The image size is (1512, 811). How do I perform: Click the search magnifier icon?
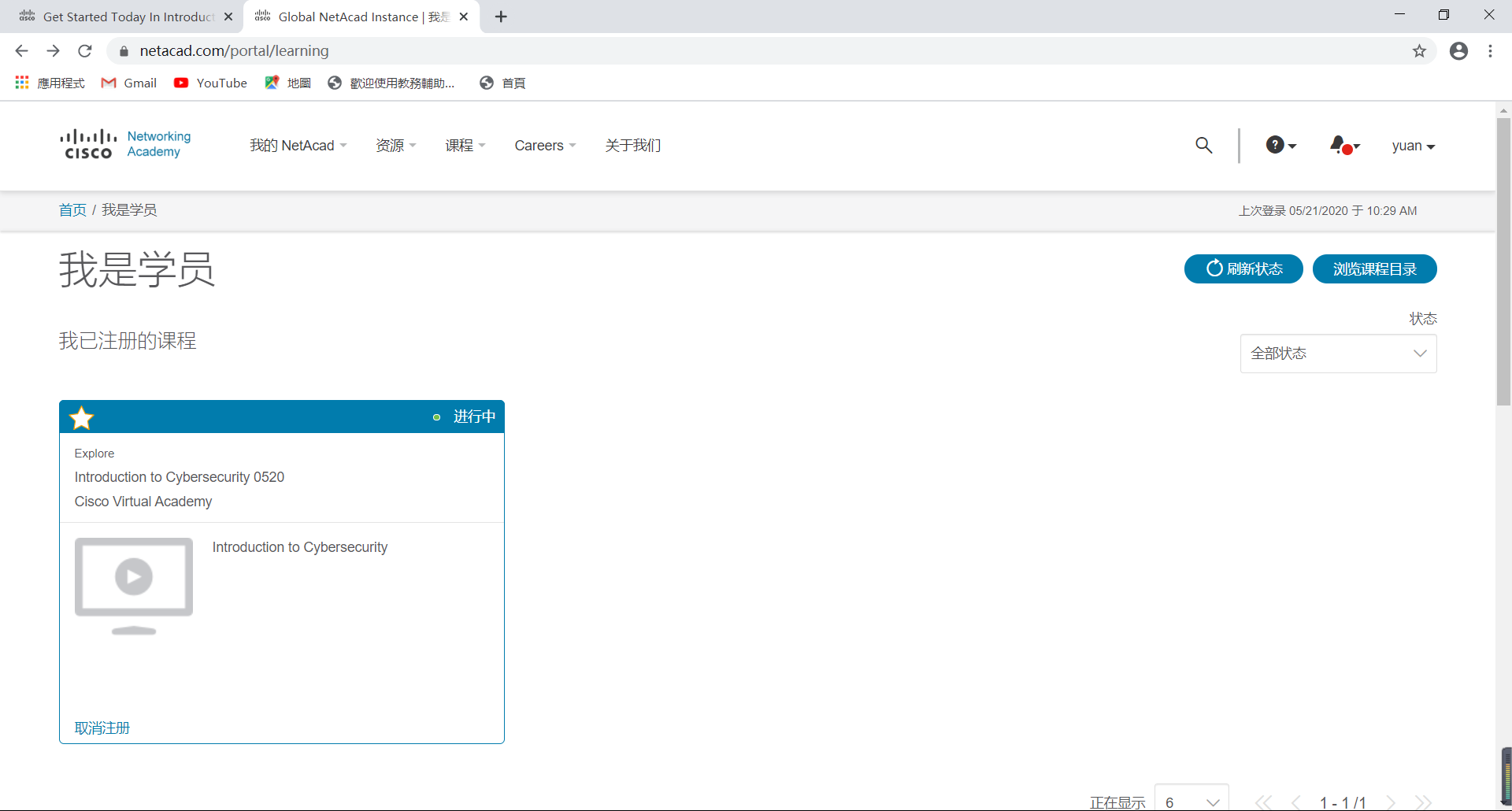point(1203,146)
